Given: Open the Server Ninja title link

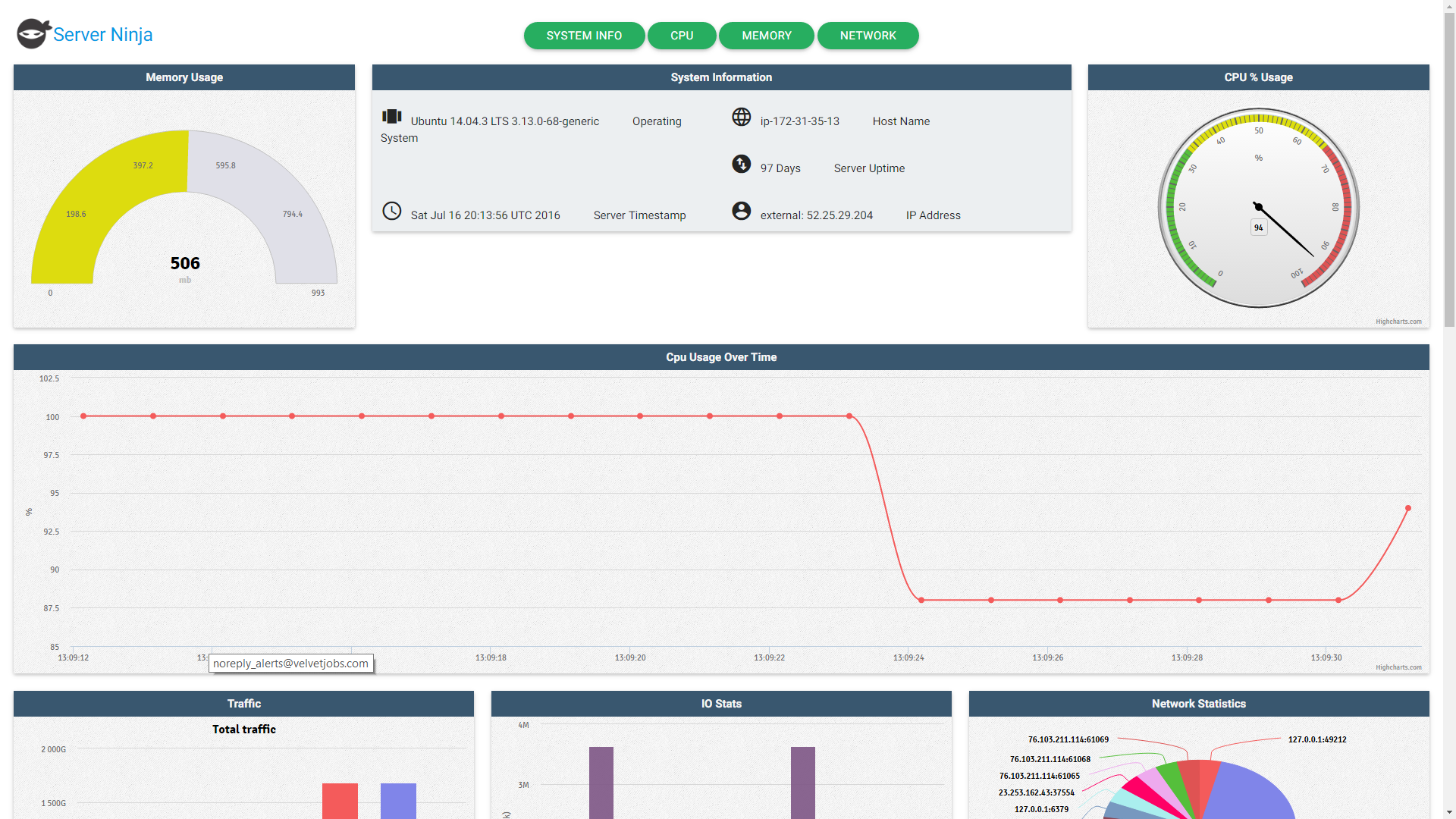Looking at the screenshot, I should tap(102, 35).
